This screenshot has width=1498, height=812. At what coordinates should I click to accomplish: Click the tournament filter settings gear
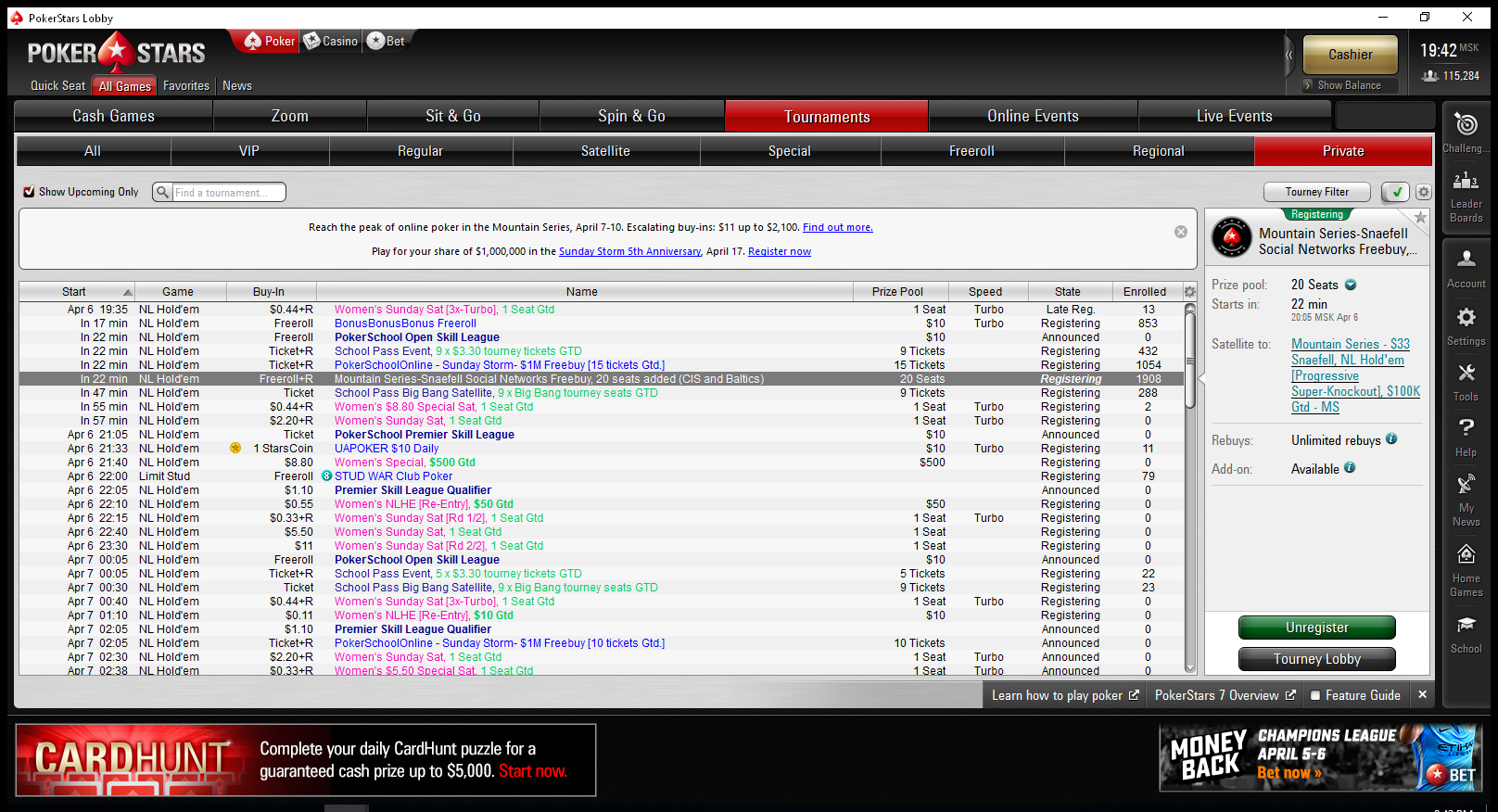[1423, 192]
